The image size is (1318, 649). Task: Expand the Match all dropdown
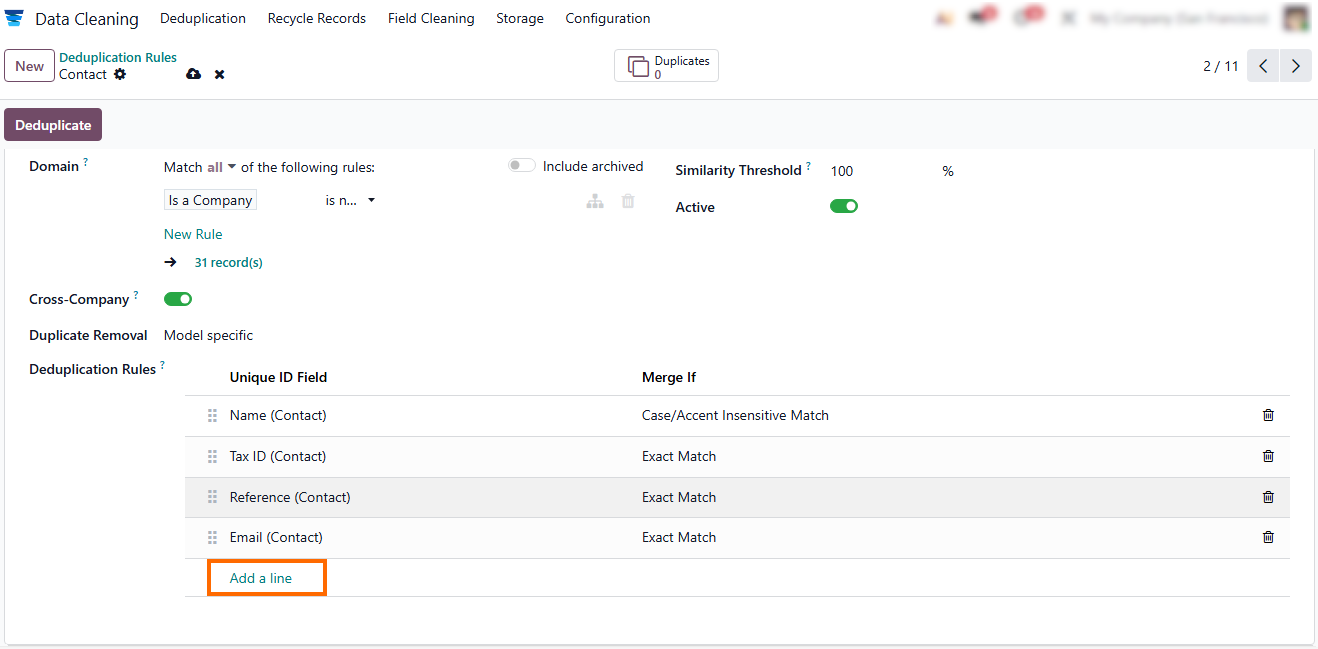pos(221,167)
